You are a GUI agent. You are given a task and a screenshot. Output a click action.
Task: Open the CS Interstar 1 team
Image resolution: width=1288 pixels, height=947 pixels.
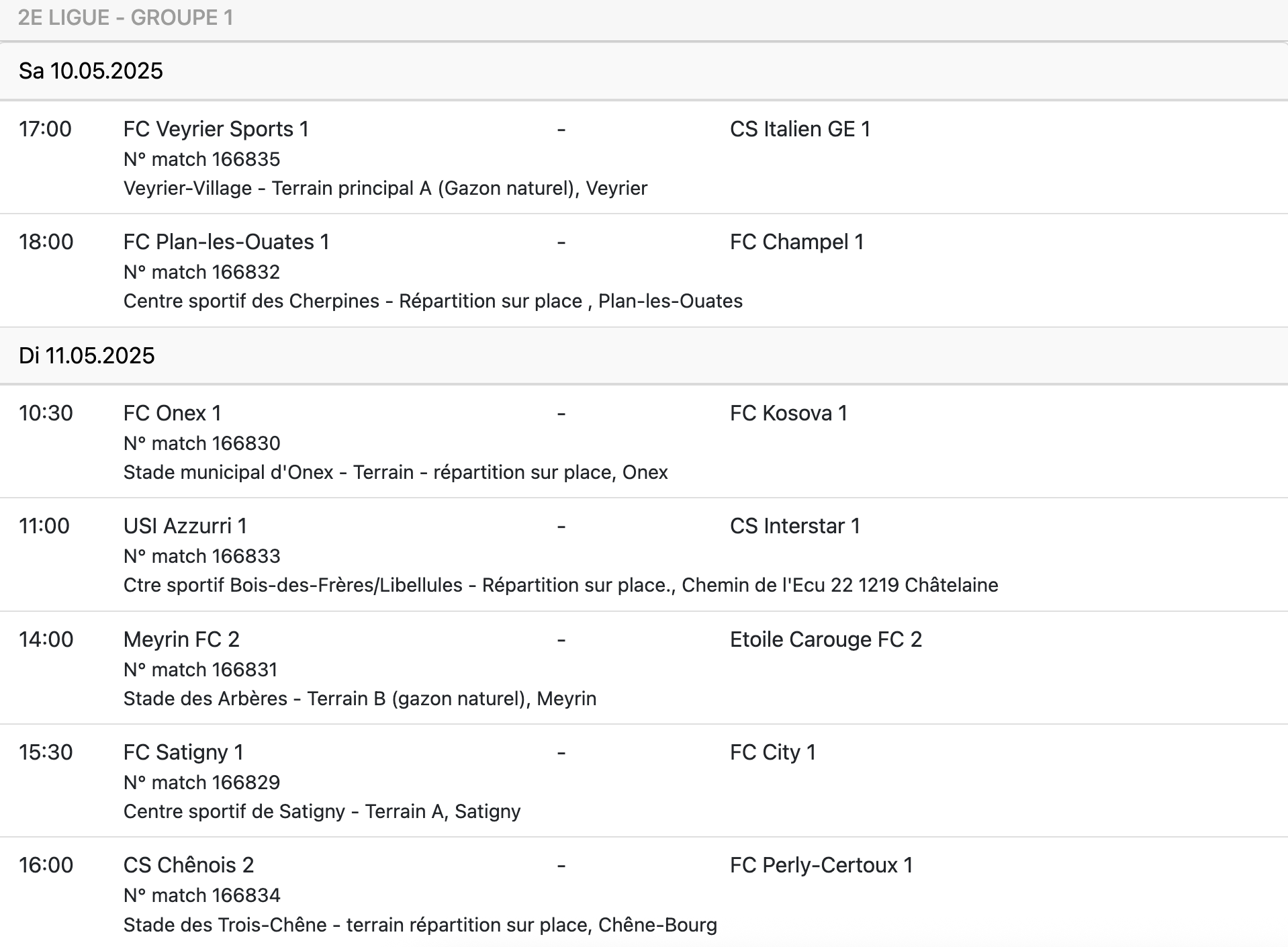(794, 526)
